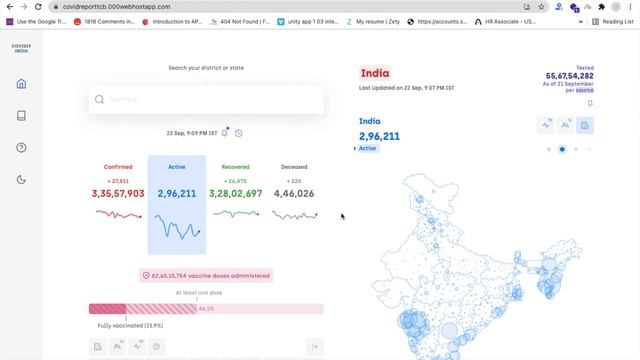This screenshot has width=640, height=360.
Task: Toggle per lakh population icon in table toolbar
Action: (117, 347)
